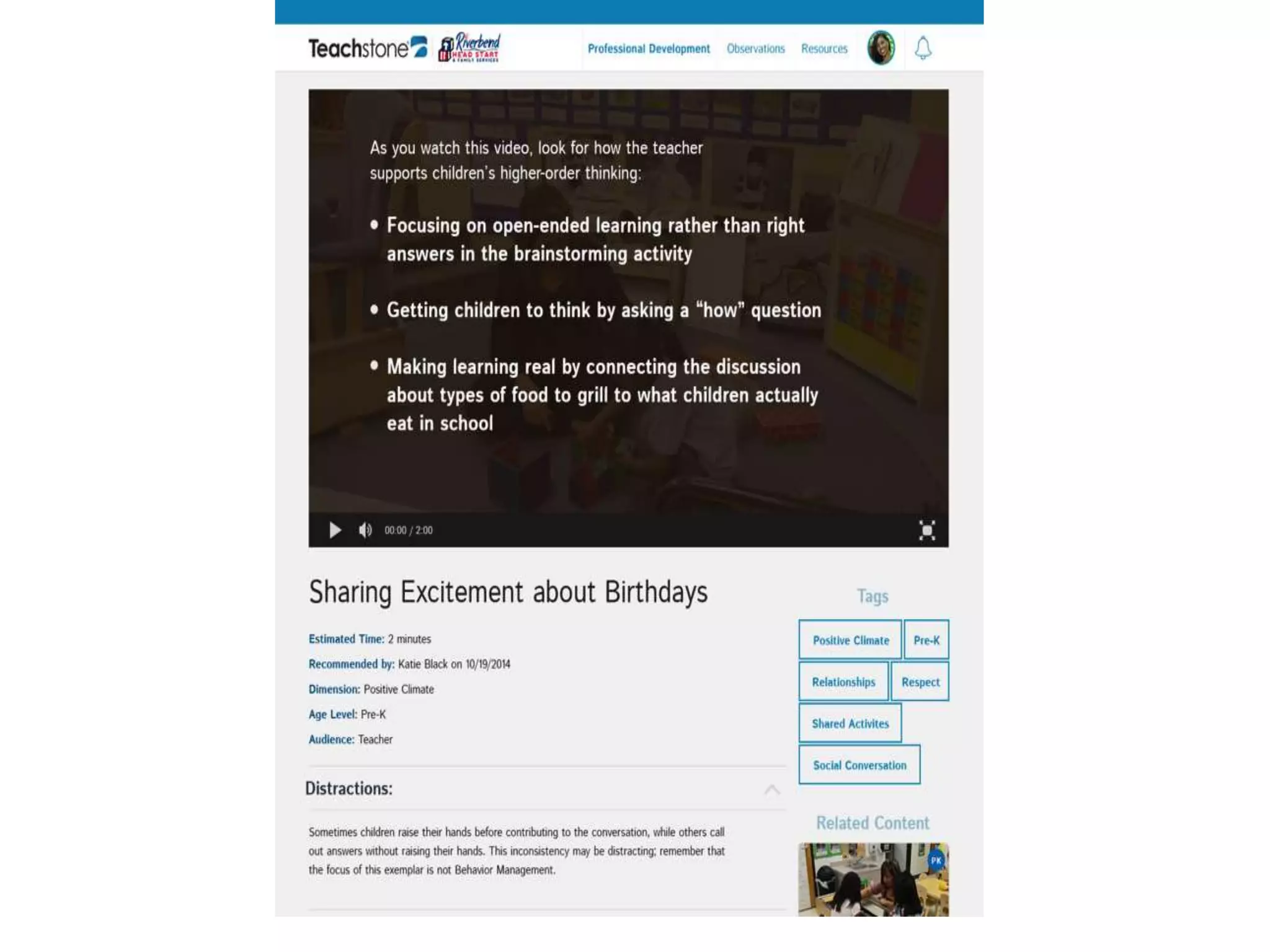Click the Relationships tag
1270x952 pixels.
[x=843, y=682]
